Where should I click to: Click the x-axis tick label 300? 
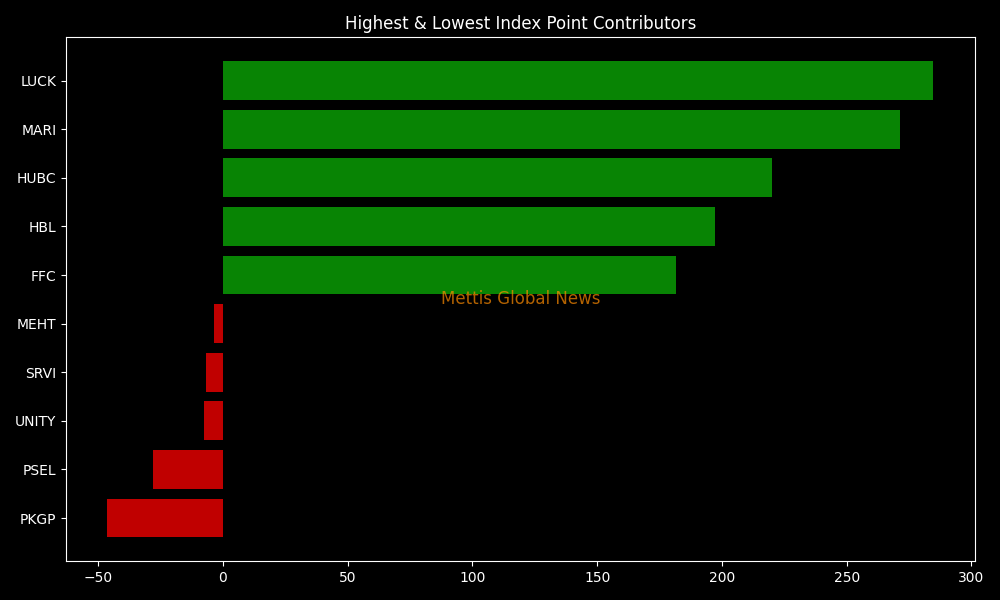(x=971, y=578)
